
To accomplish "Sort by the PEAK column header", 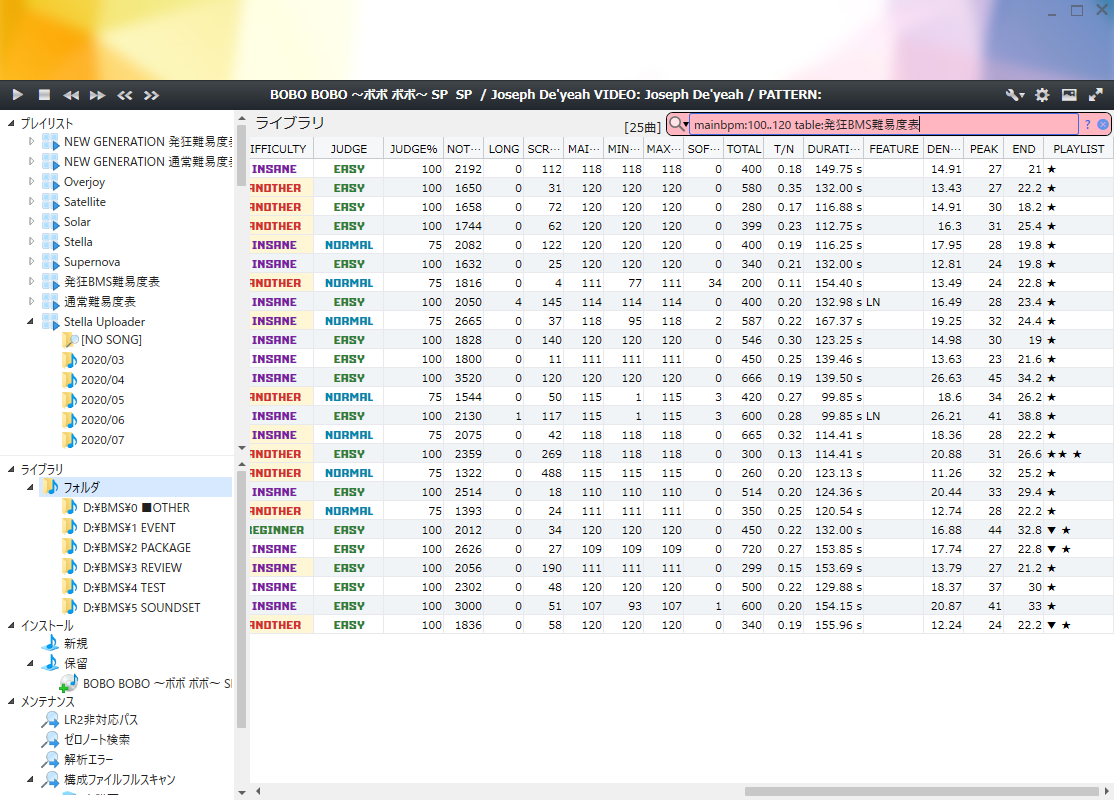I will [x=984, y=148].
